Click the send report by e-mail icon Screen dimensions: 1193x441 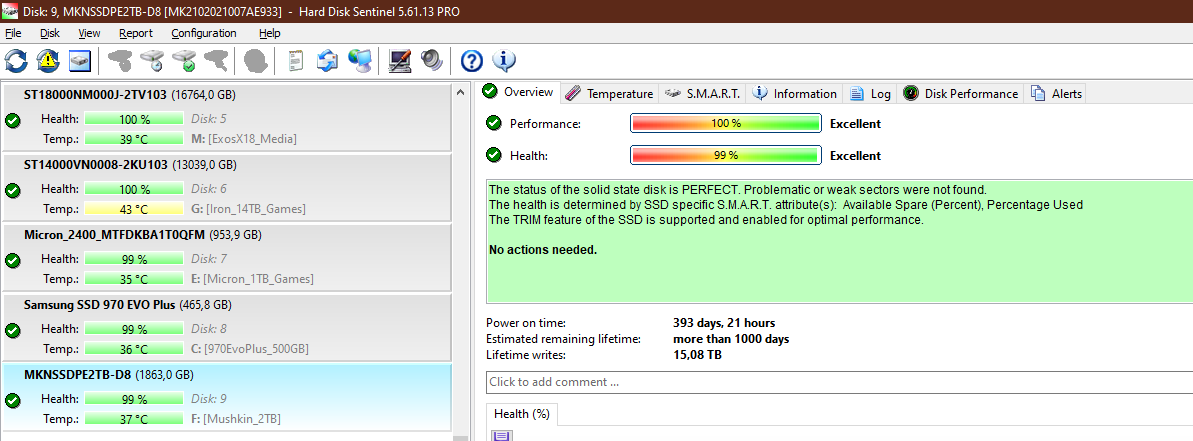tap(328, 61)
